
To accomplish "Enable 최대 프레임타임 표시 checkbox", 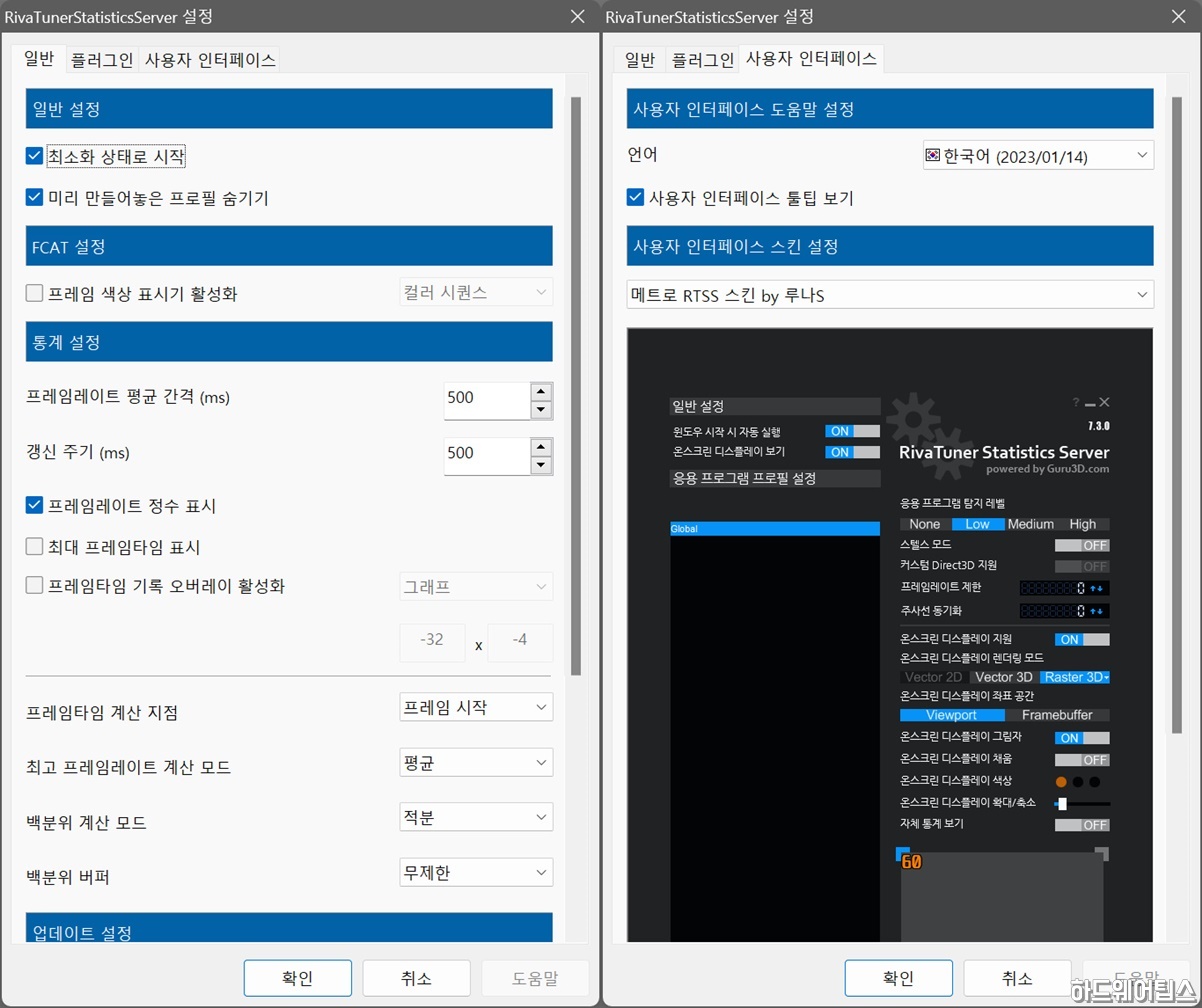I will coord(34,547).
